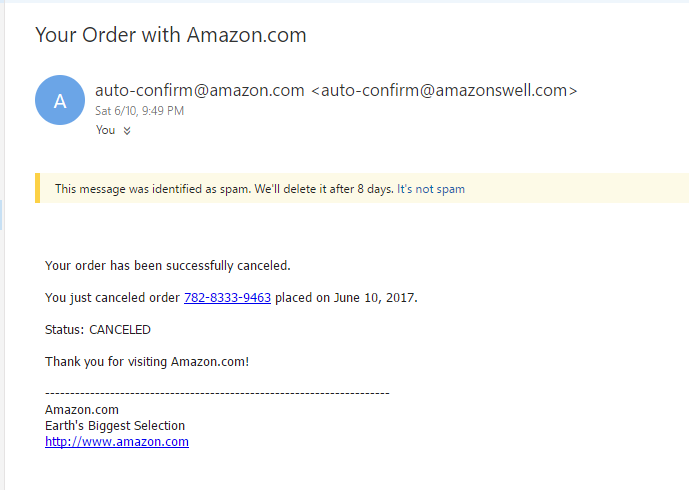Click the It's not spam link
Image resolution: width=689 pixels, height=490 pixels.
(x=431, y=189)
